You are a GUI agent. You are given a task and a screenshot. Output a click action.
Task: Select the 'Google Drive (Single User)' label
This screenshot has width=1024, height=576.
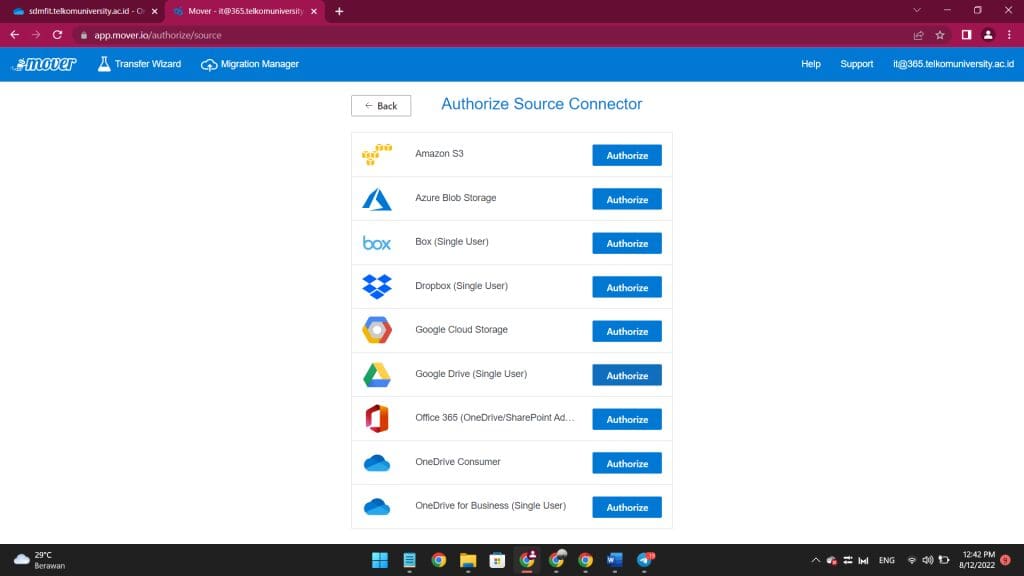coord(471,374)
